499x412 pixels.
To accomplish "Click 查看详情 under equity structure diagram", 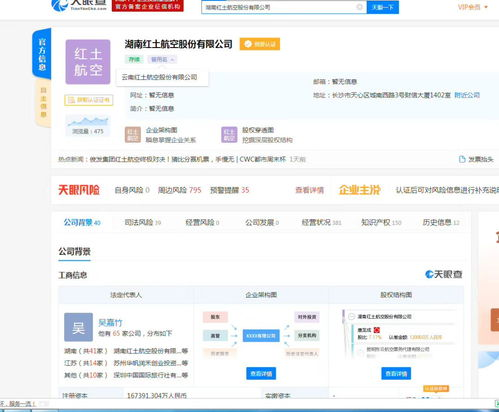I will pyautogui.click(x=396, y=374).
